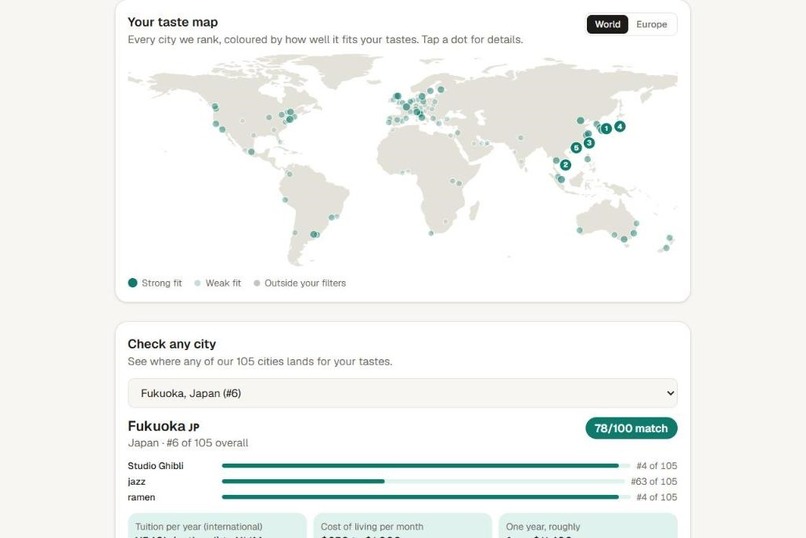The image size is (806, 538).
Task: Click the 'Fukuoka' city name heading
Action: pos(157,426)
